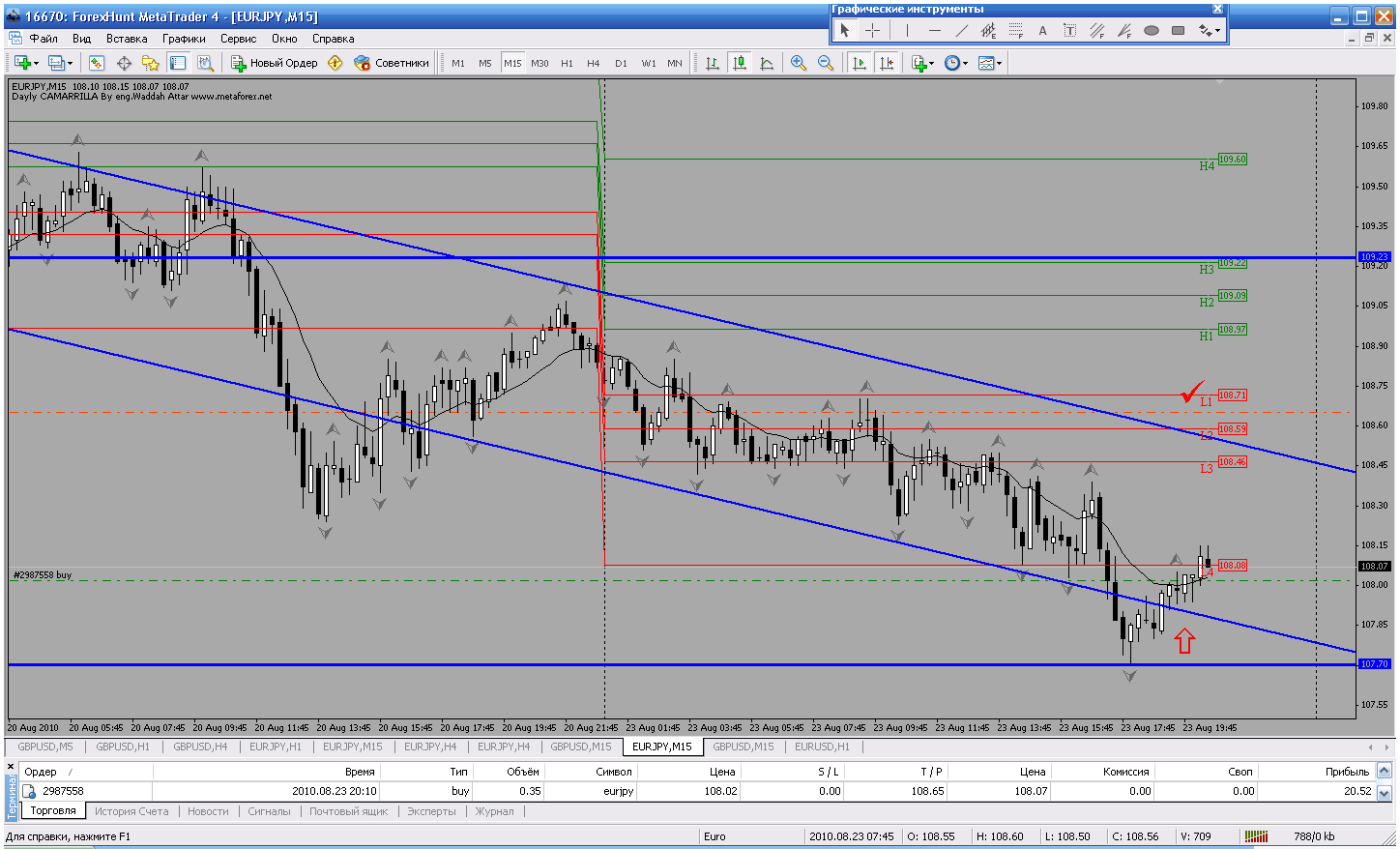Select the horizontal line drawing tool
This screenshot has height=849, width=1400.
pyautogui.click(x=934, y=31)
